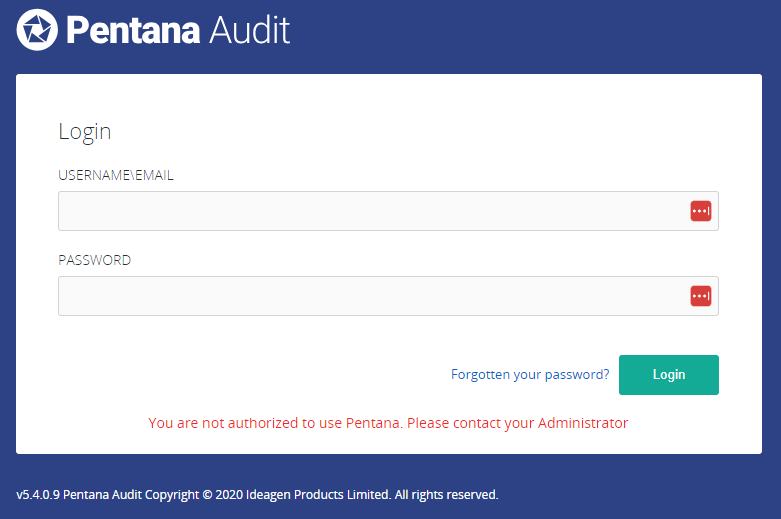Screen dimensions: 781x519
Task: Click the Ideagen Products Limited copyright text
Action: pos(318,495)
